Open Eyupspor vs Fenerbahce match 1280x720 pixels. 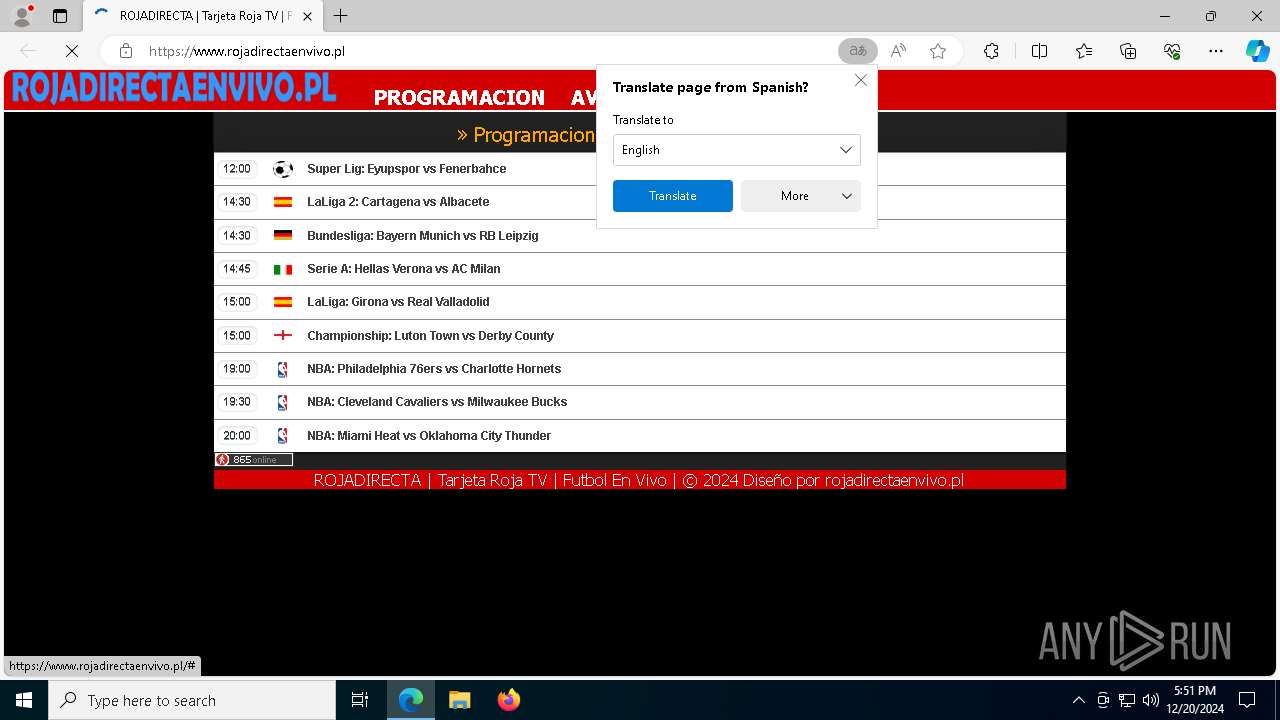coord(407,169)
